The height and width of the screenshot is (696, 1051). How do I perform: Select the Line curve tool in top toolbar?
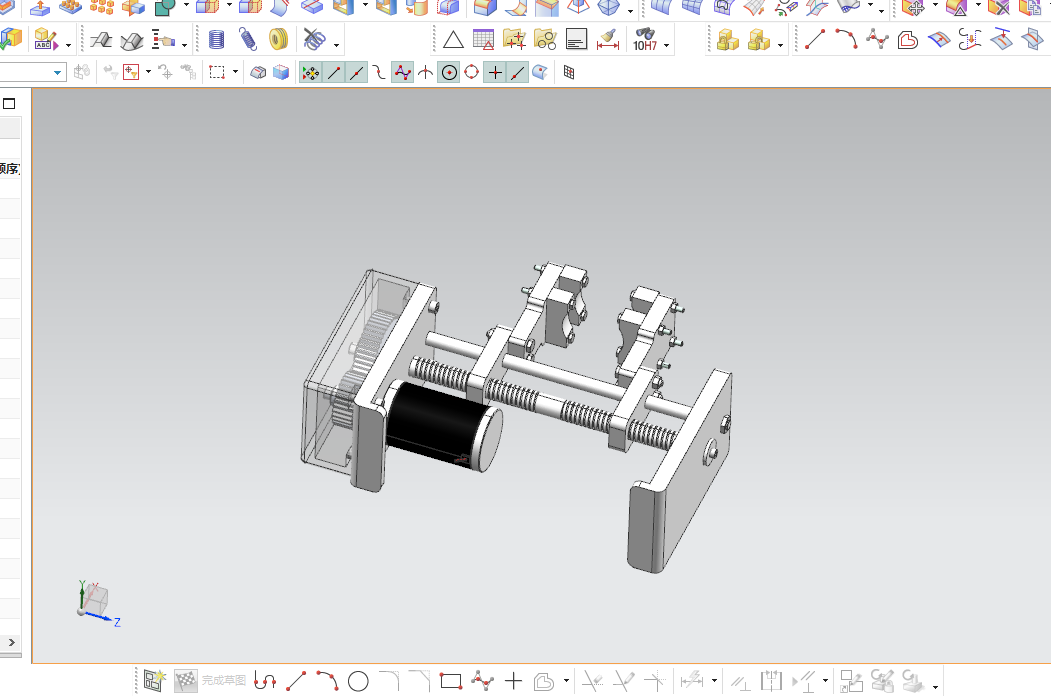point(814,40)
